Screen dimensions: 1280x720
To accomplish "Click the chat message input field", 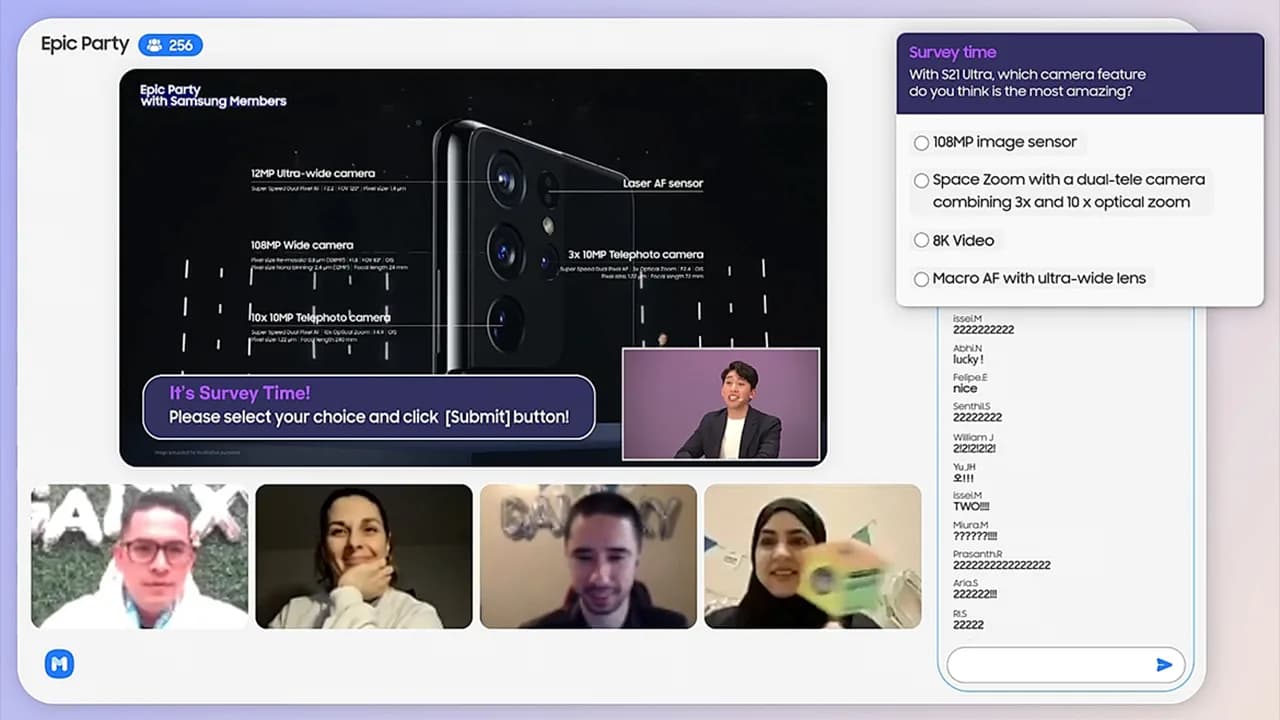I will (x=1065, y=665).
